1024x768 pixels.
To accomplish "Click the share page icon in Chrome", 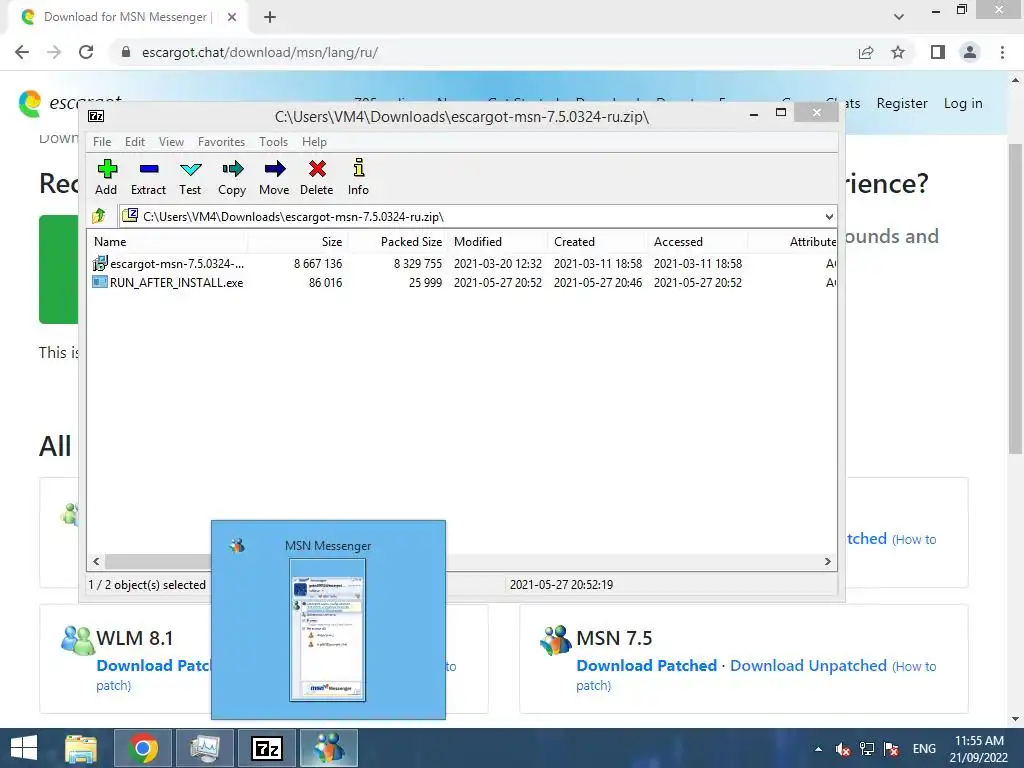I will pyautogui.click(x=866, y=52).
